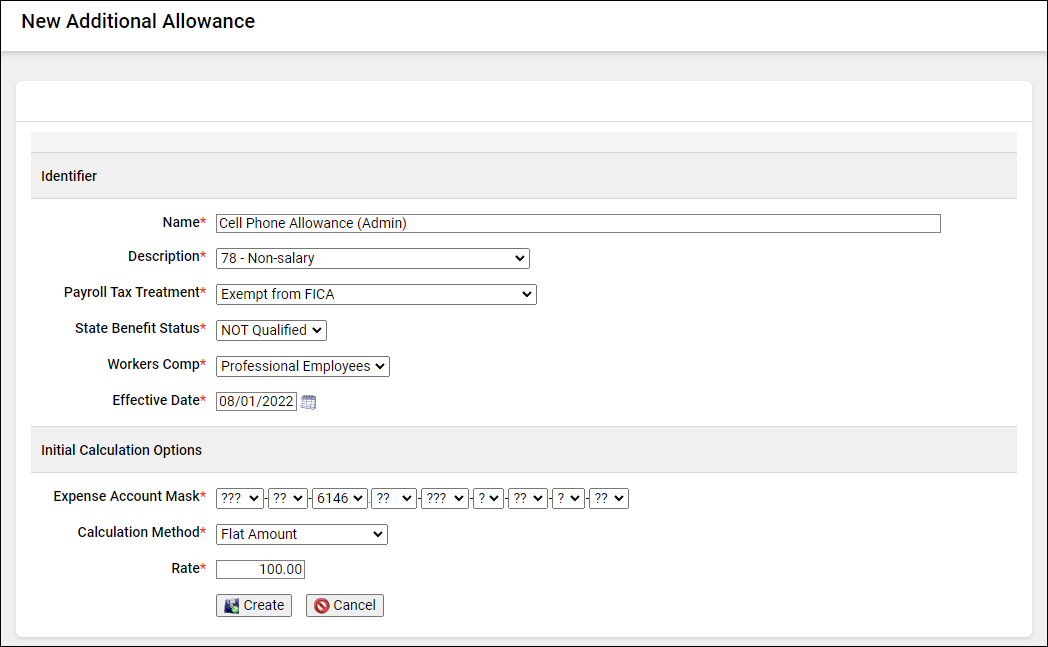Expand the Payroll Tax Treatment dropdown

pyautogui.click(x=376, y=294)
